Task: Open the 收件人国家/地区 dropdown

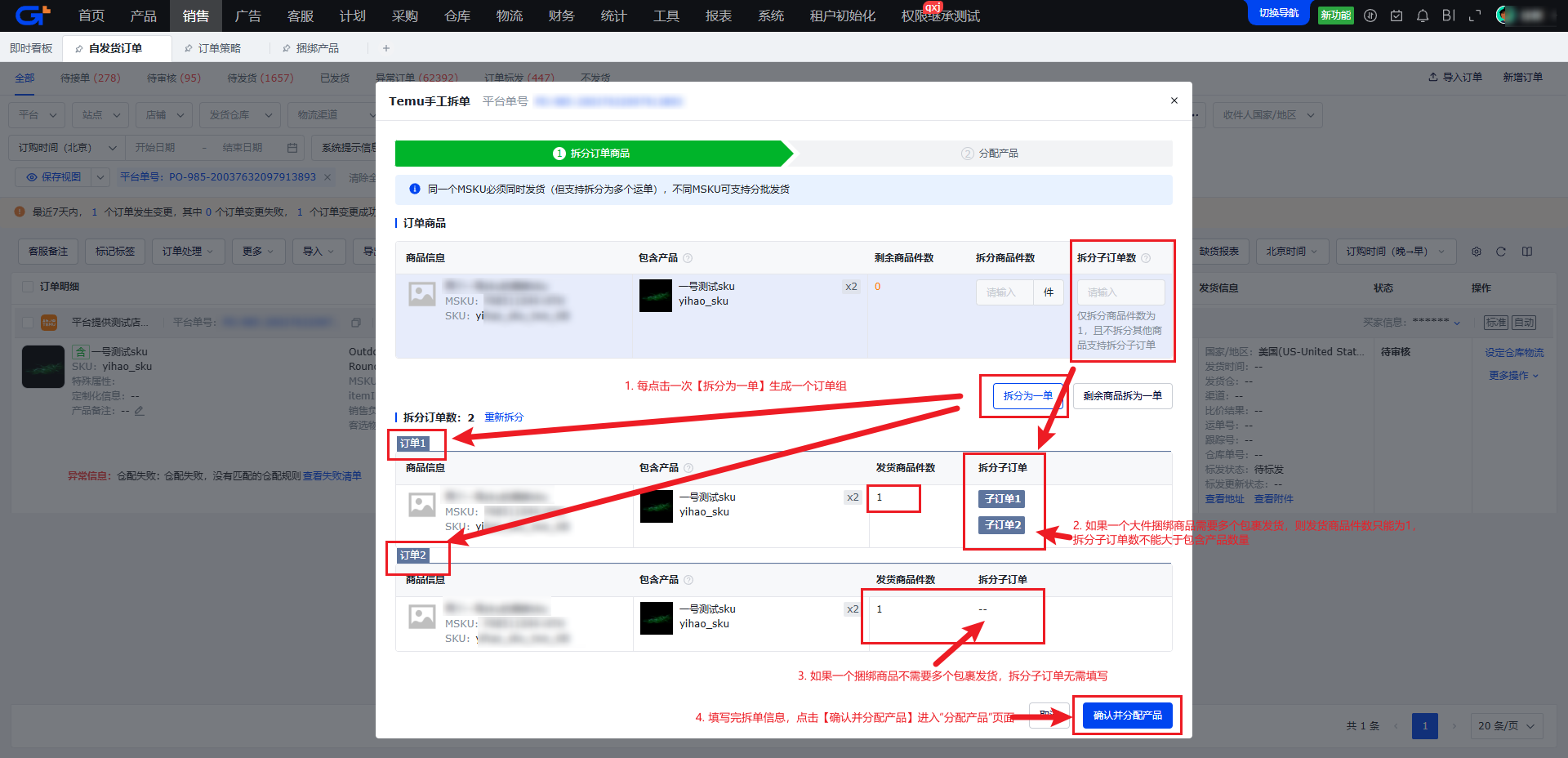Action: pos(1267,115)
